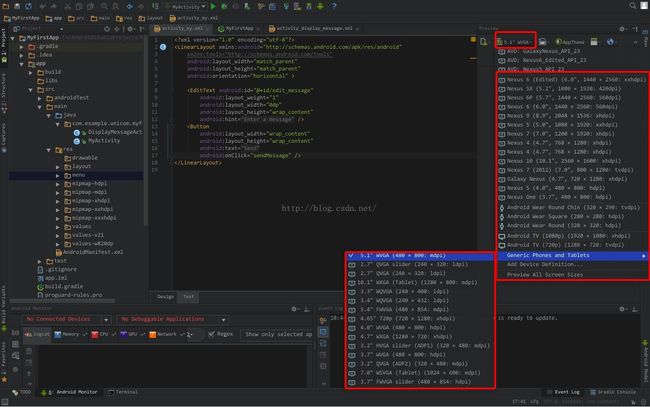
Task: Click the Logcat tab icon
Action: click(37, 334)
